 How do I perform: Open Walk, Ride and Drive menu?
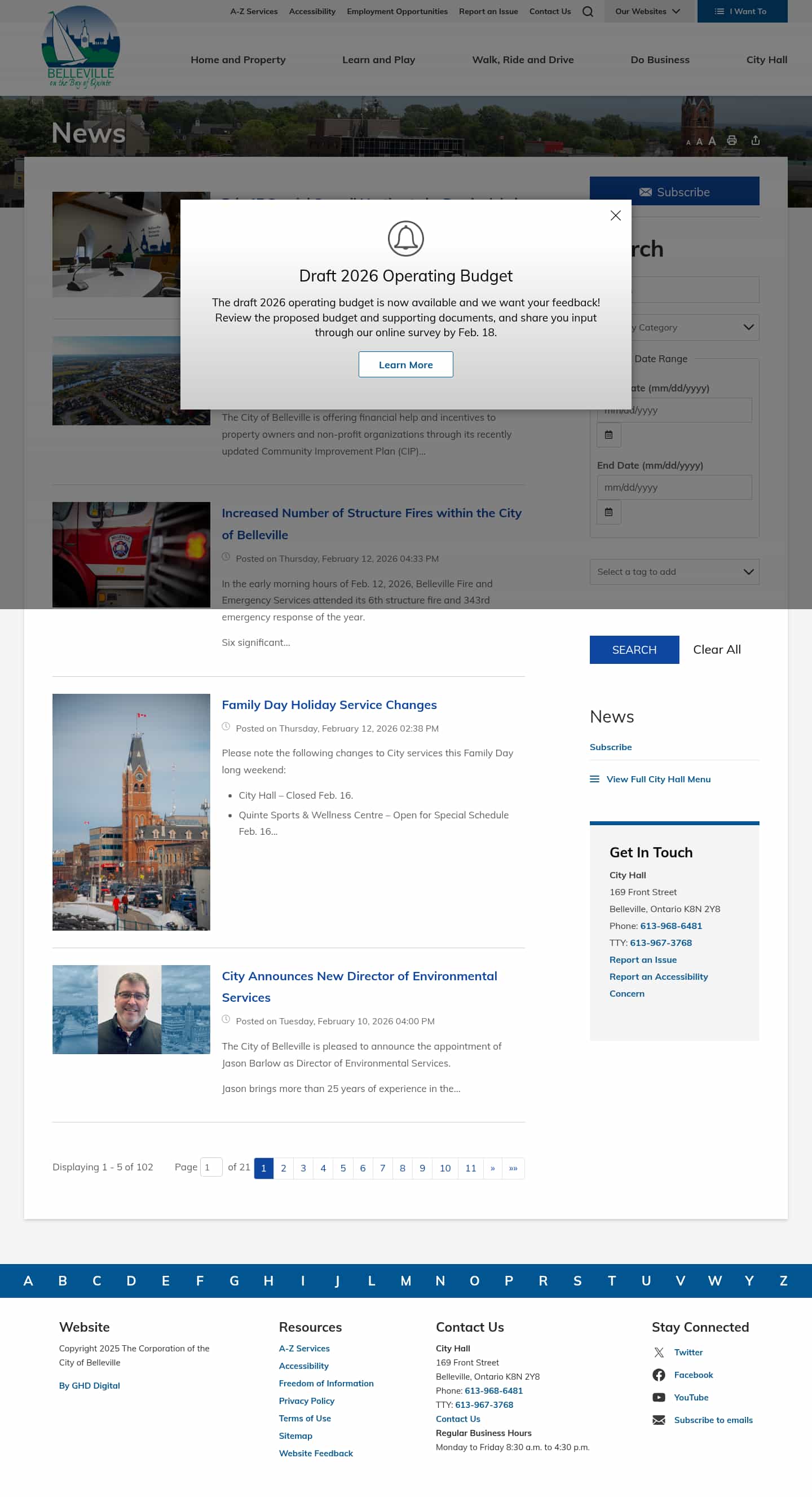pos(523,59)
